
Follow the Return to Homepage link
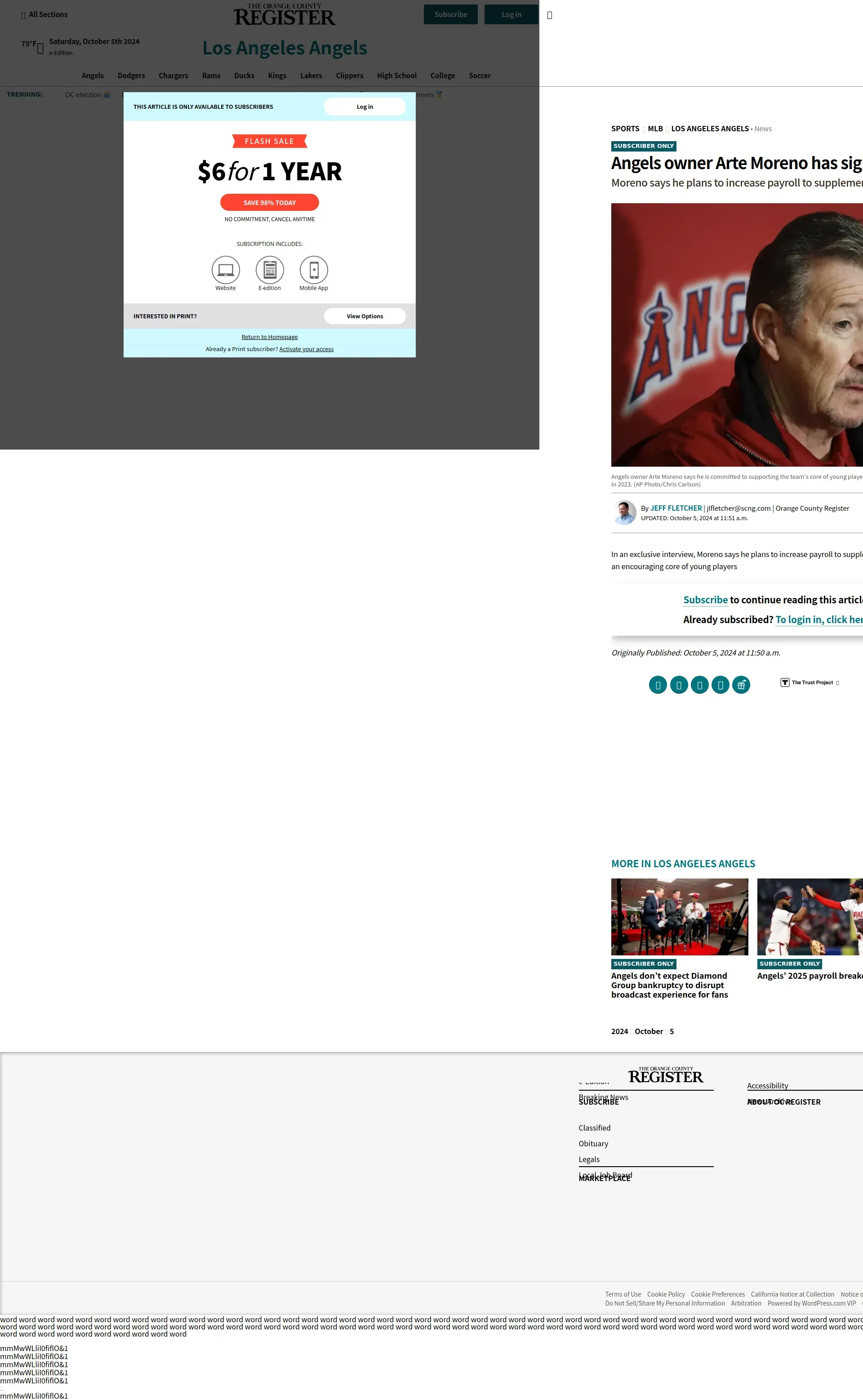[x=269, y=337]
